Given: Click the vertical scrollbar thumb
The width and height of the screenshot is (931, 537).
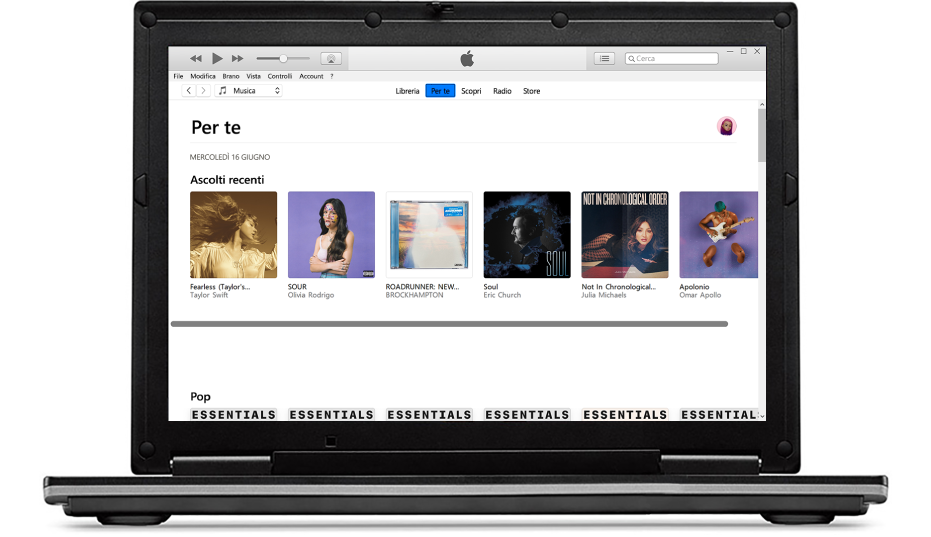Looking at the screenshot, I should (x=762, y=135).
